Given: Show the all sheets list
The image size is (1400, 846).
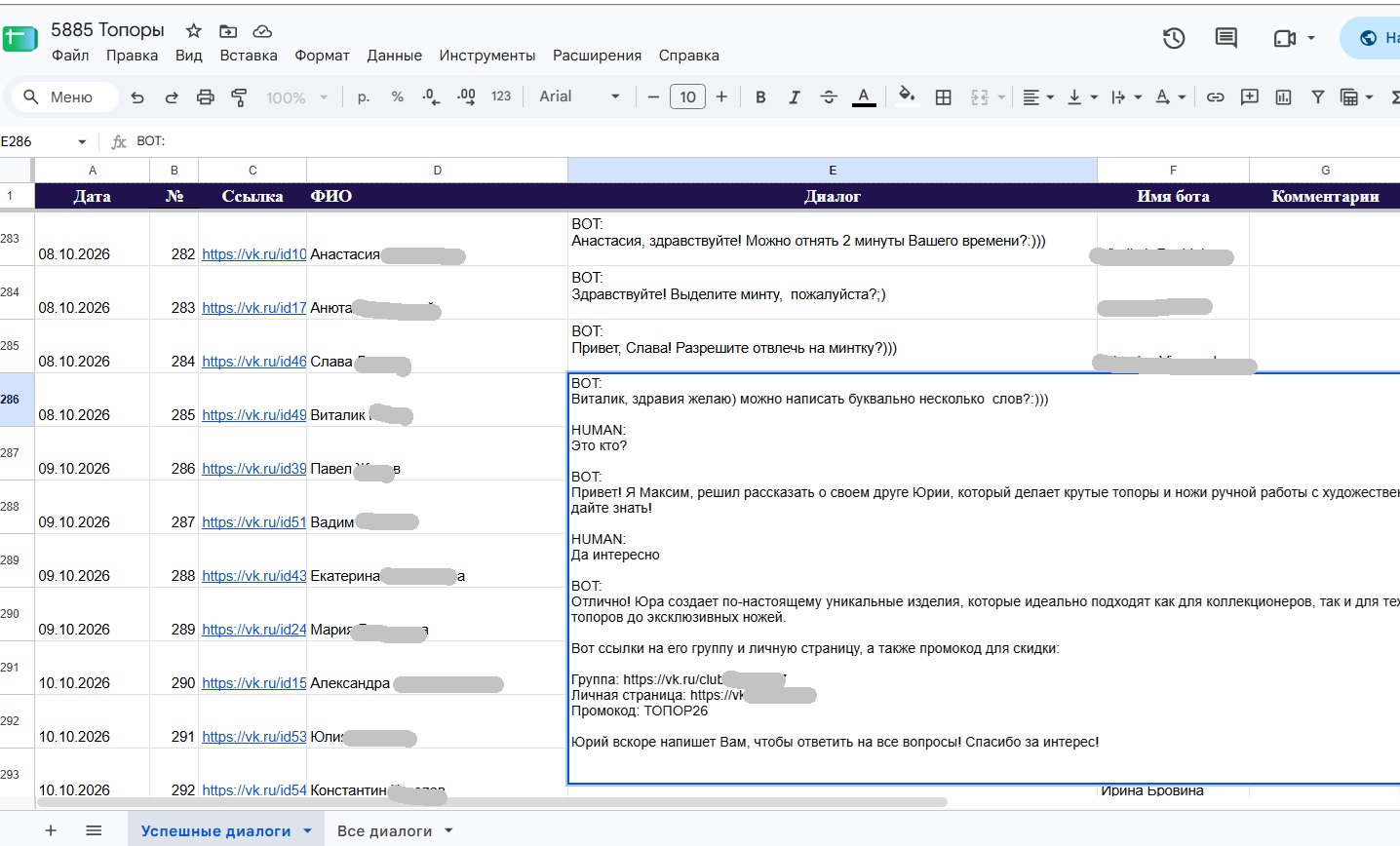Looking at the screenshot, I should click(x=94, y=830).
